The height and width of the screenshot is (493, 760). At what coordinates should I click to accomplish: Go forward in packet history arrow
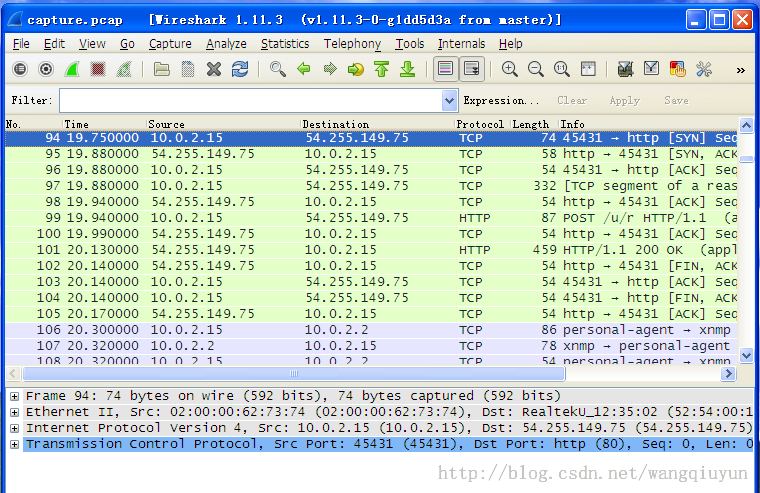[x=330, y=69]
